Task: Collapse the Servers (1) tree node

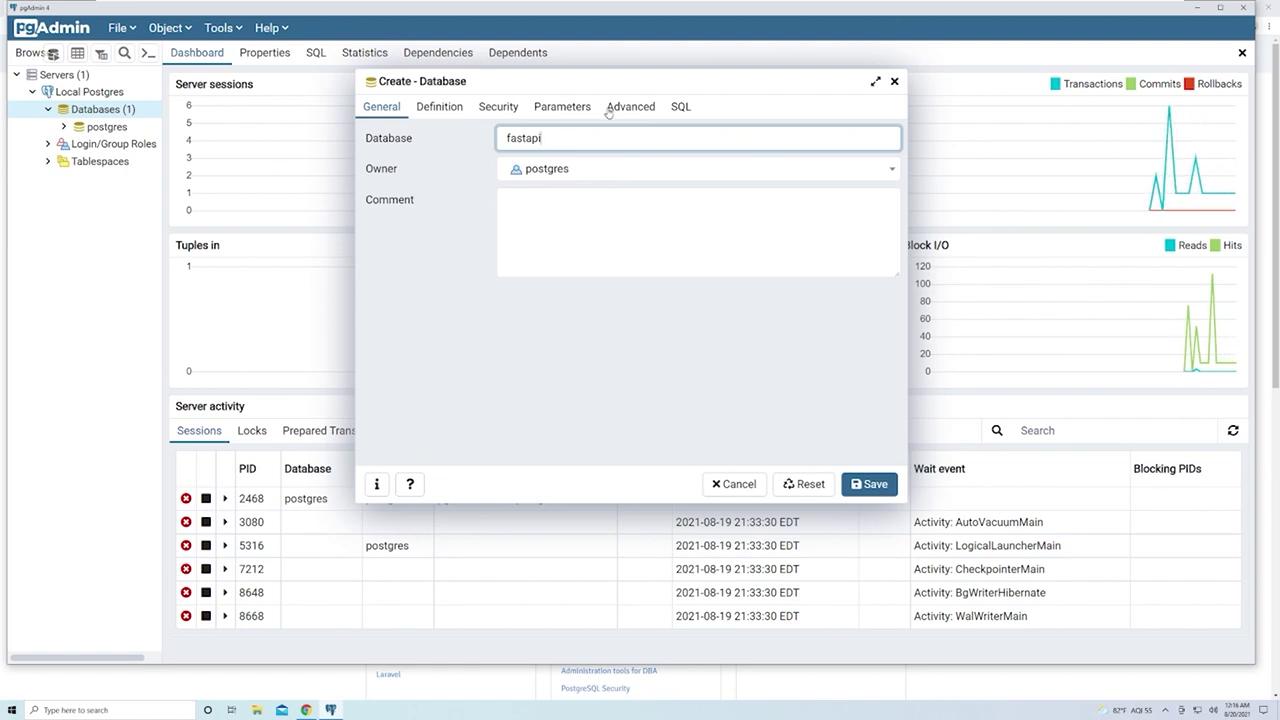Action: (x=17, y=75)
